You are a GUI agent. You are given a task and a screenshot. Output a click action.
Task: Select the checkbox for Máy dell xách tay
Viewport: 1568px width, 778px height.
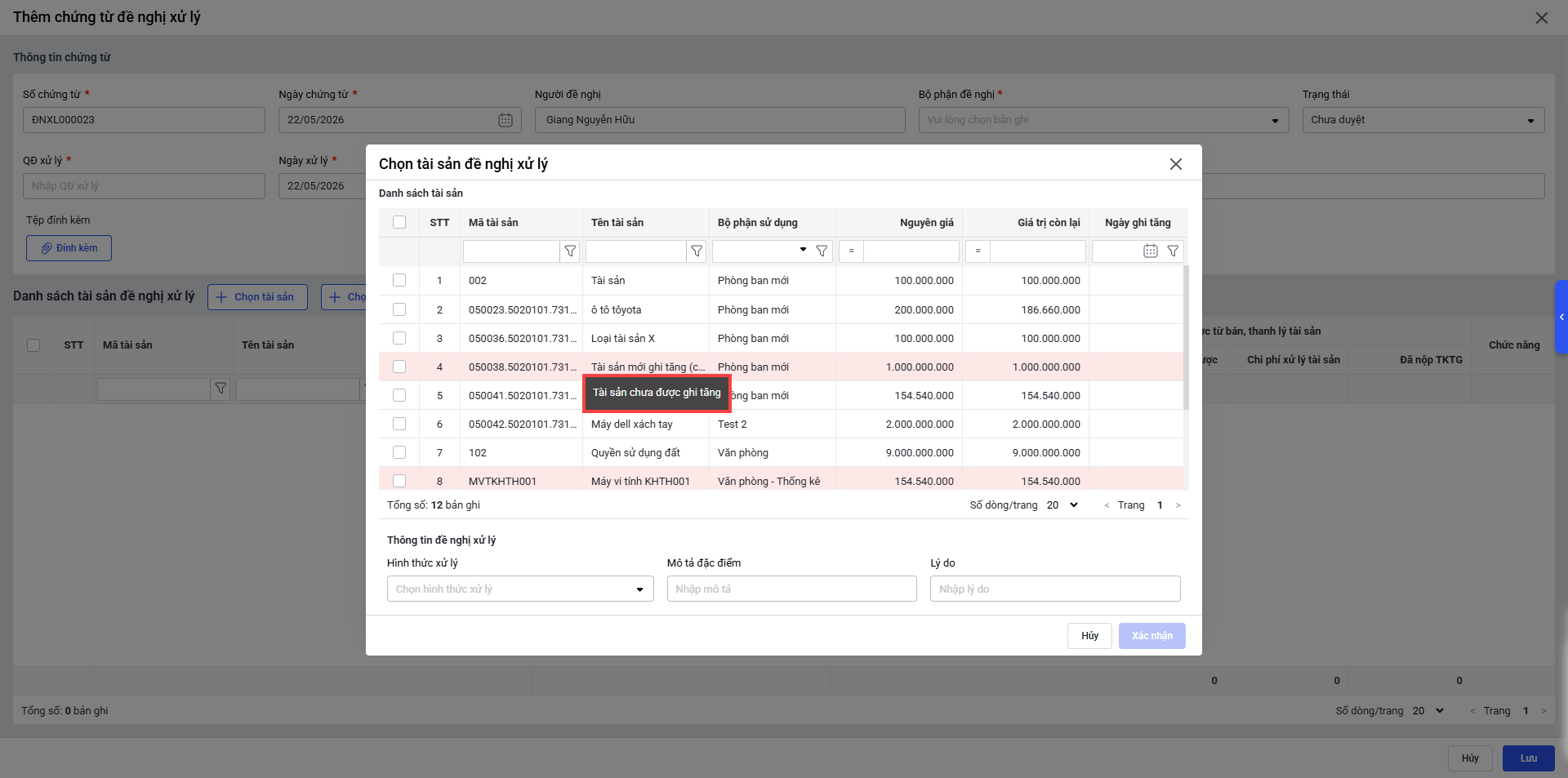pyautogui.click(x=399, y=424)
